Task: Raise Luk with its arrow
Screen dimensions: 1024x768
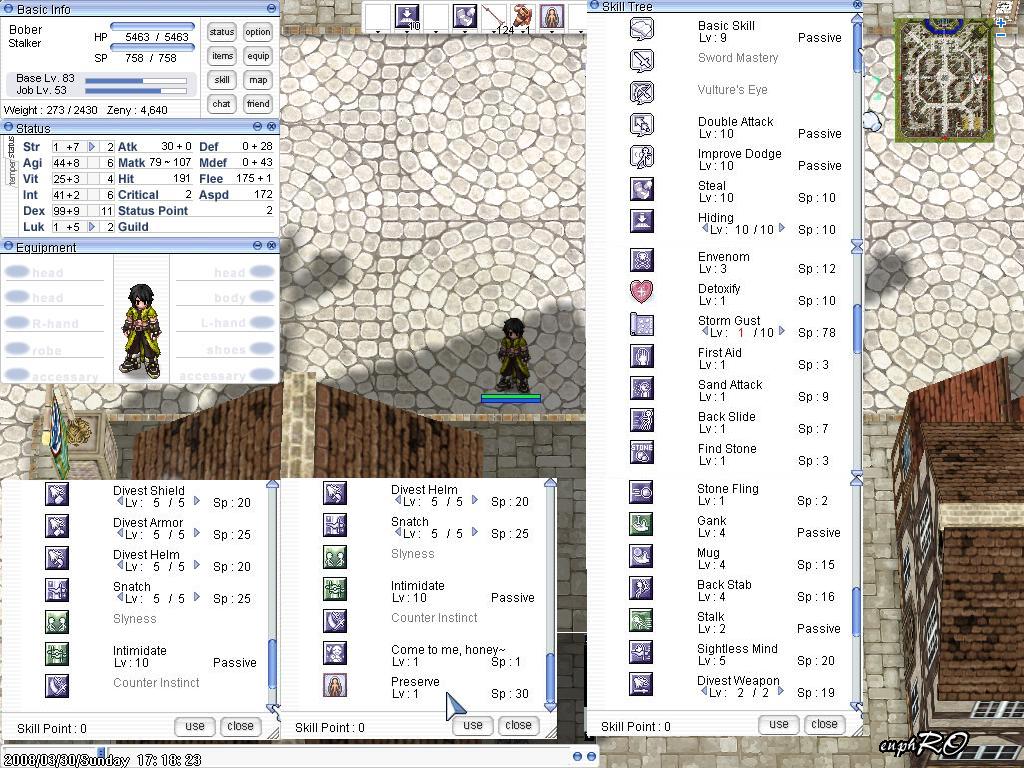Action: 92,227
